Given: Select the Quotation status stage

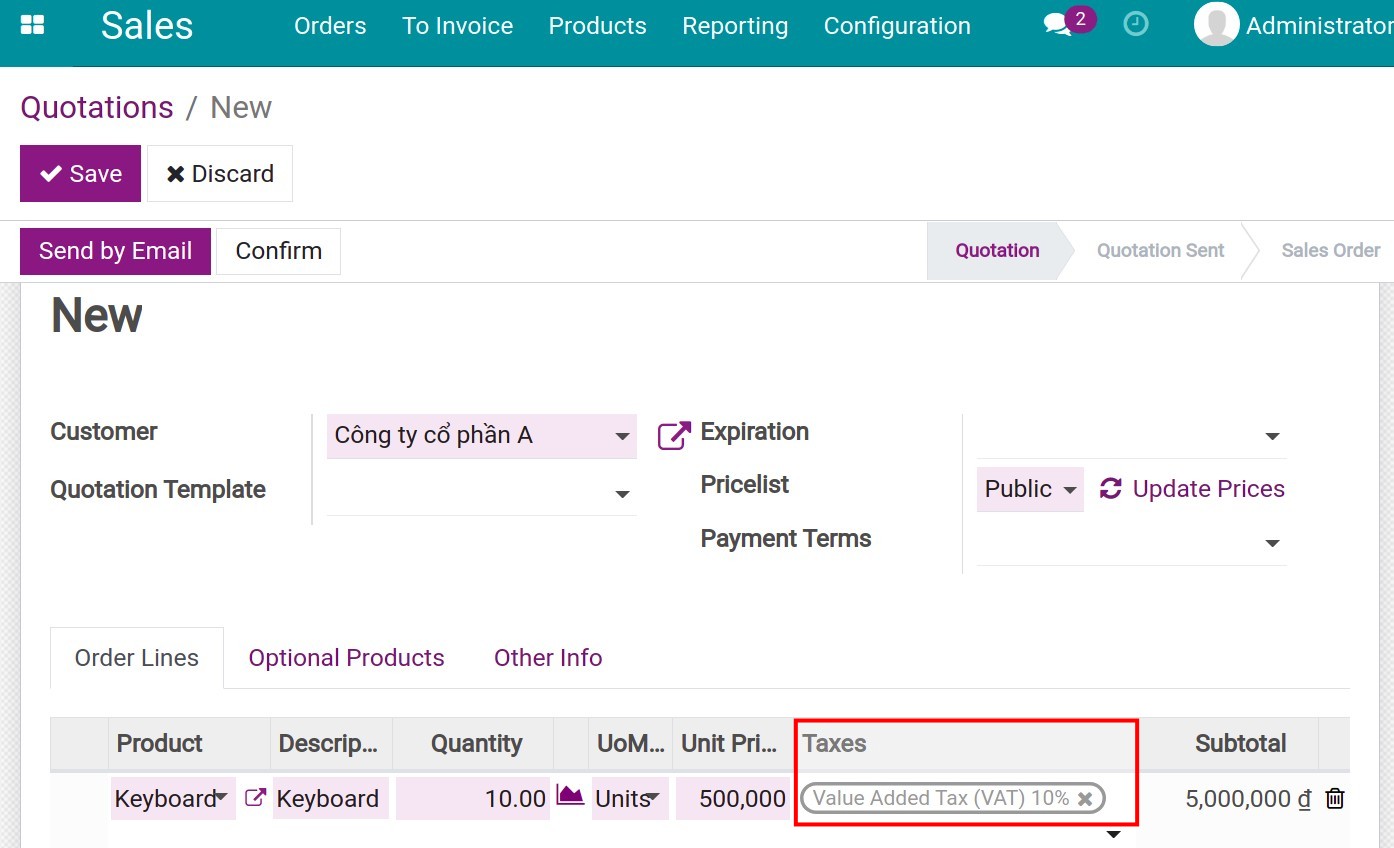Looking at the screenshot, I should click(x=997, y=251).
